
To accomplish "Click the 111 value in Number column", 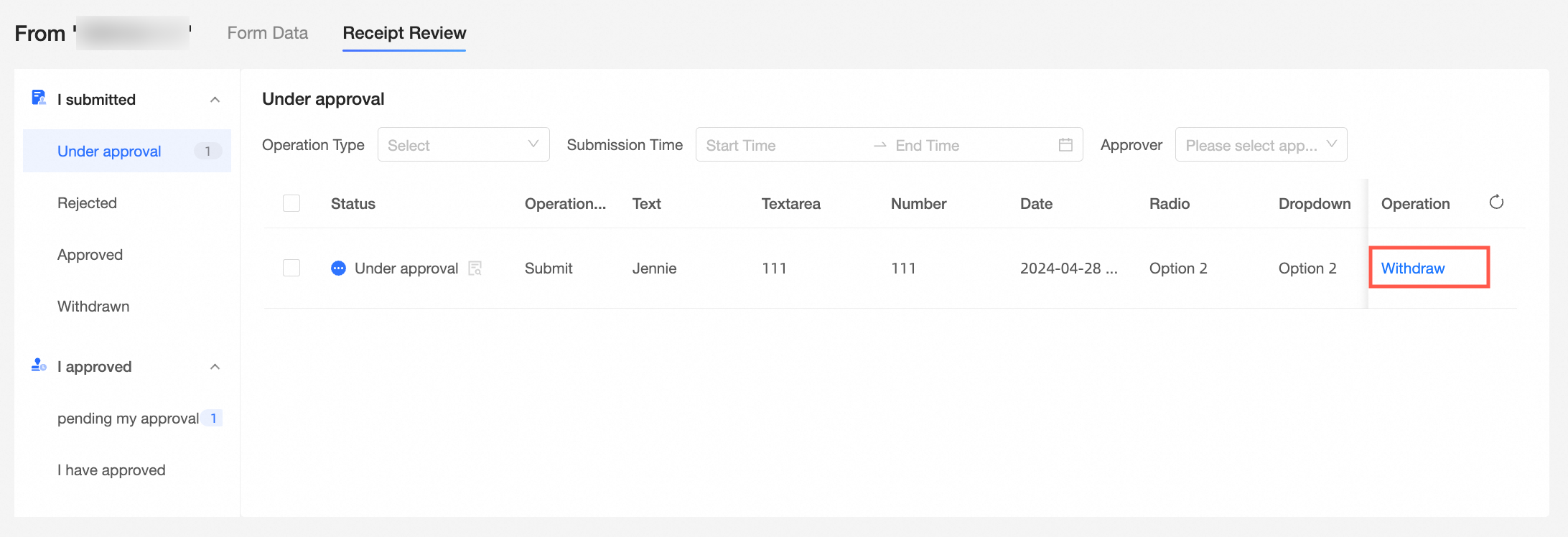I will tap(903, 268).
